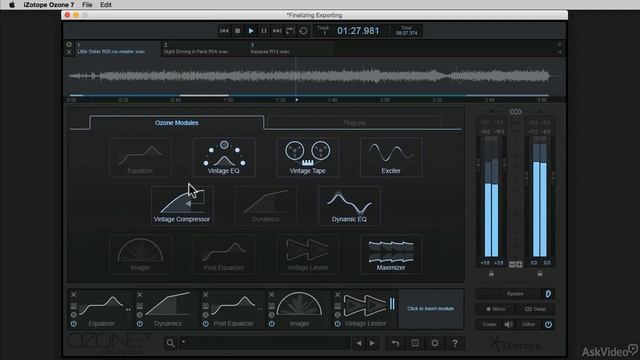
Task: Open the File menu
Action: [x=87, y=5]
